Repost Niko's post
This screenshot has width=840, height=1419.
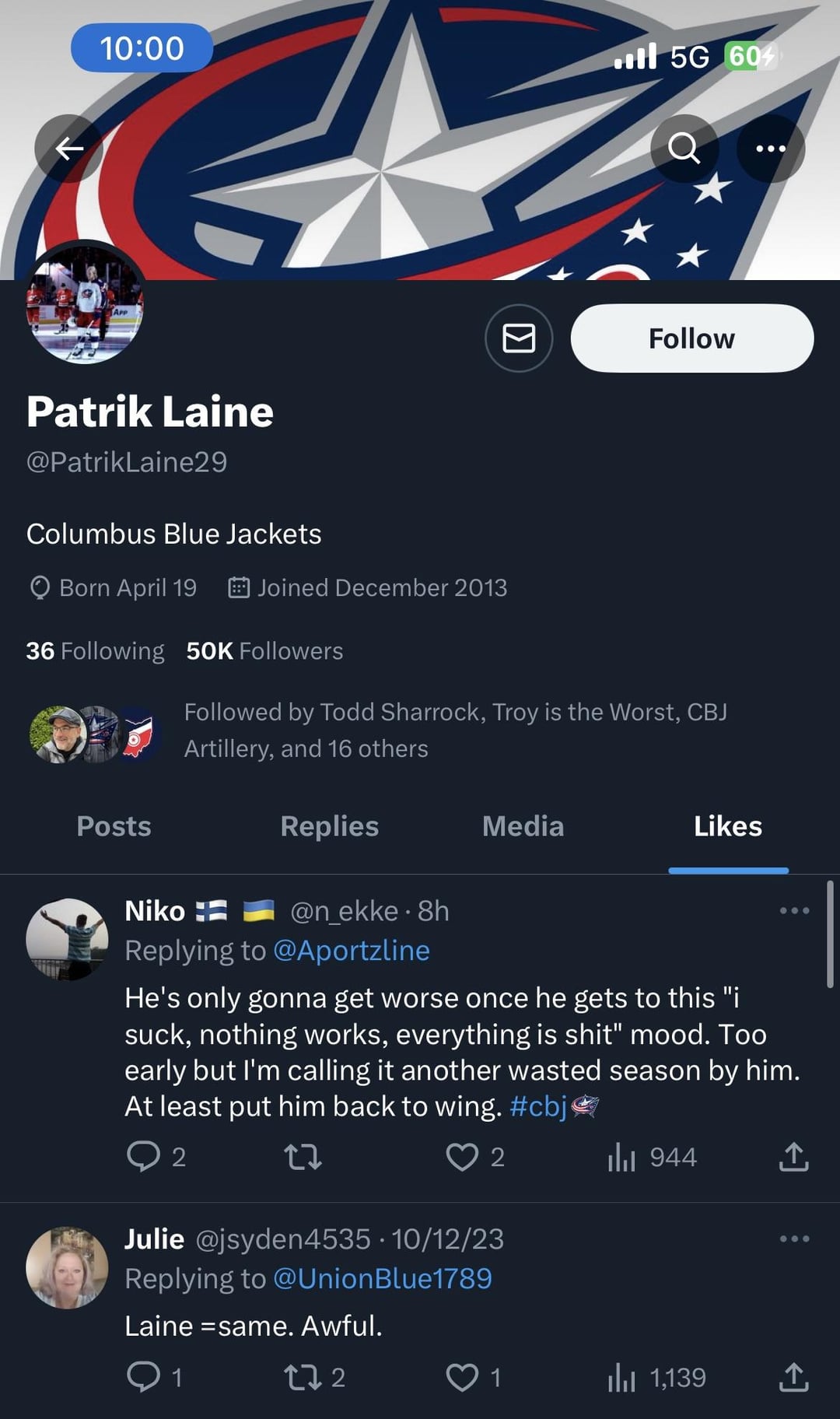(x=303, y=1157)
